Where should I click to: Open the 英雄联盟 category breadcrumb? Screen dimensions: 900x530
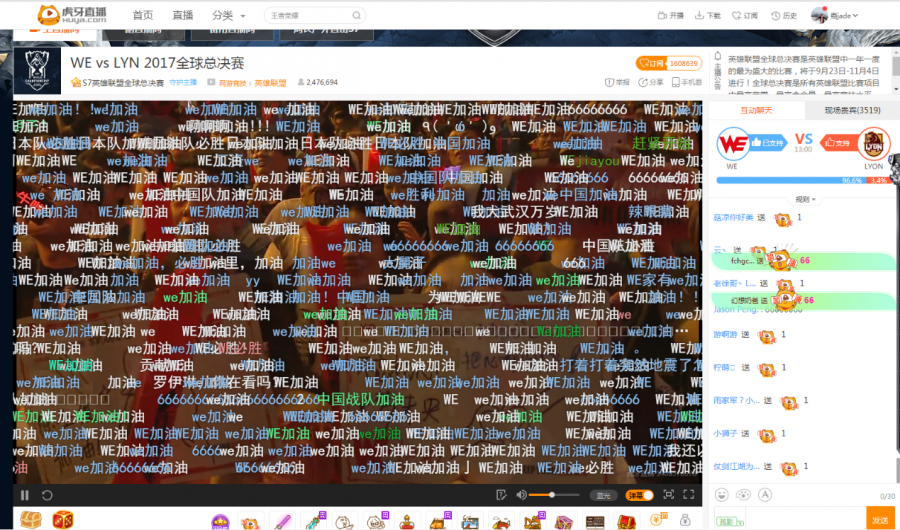coord(270,83)
